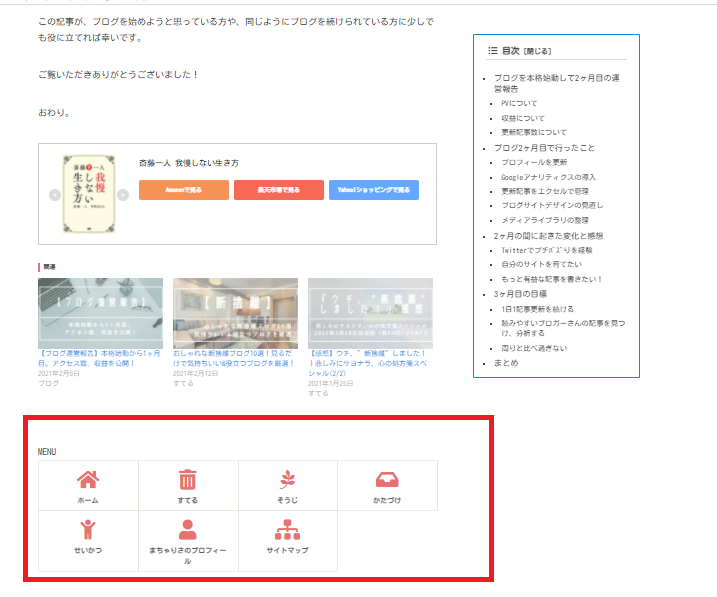This screenshot has width=717, height=597.
Task: Jump to 収益について section
Action: pyautogui.click(x=523, y=118)
